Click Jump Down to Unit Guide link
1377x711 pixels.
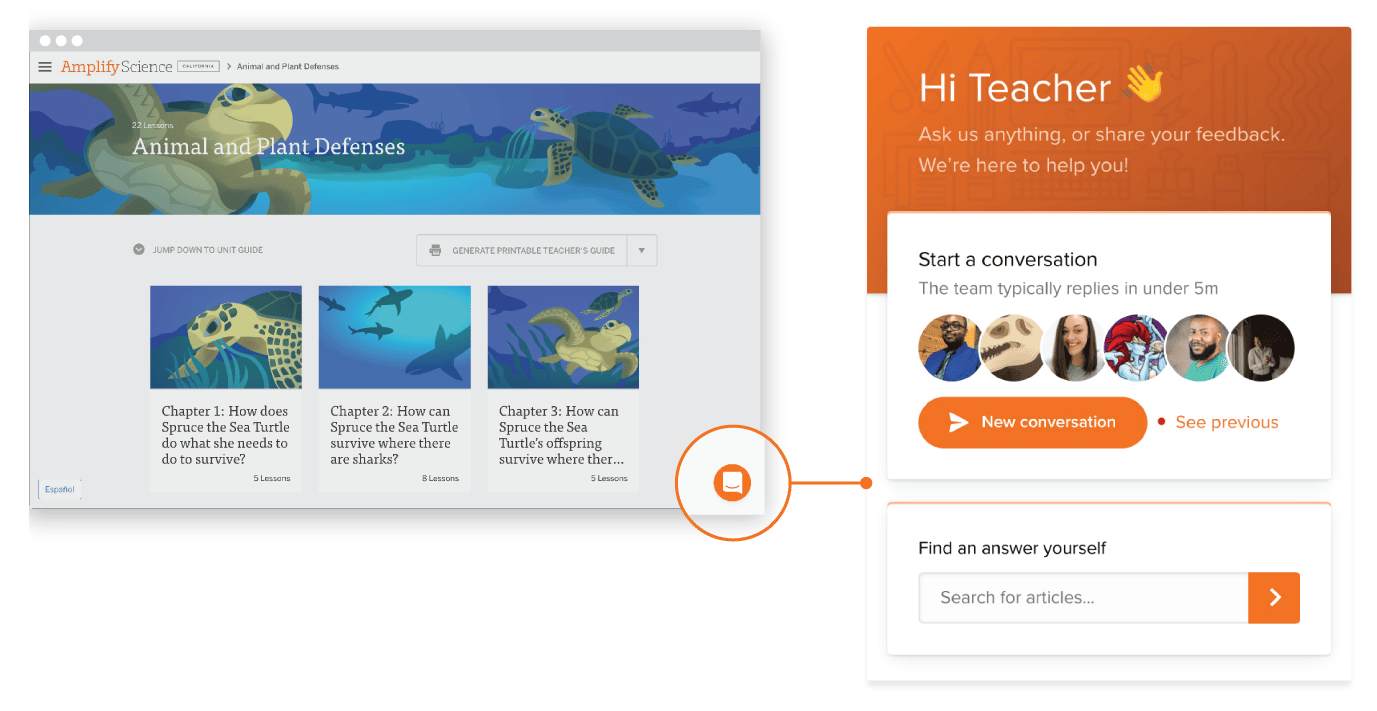[x=208, y=250]
